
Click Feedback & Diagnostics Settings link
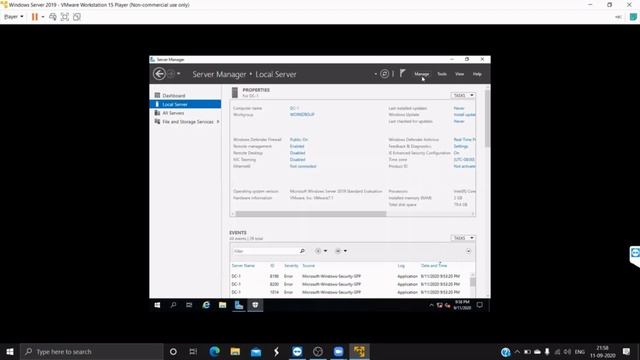[x=461, y=146]
